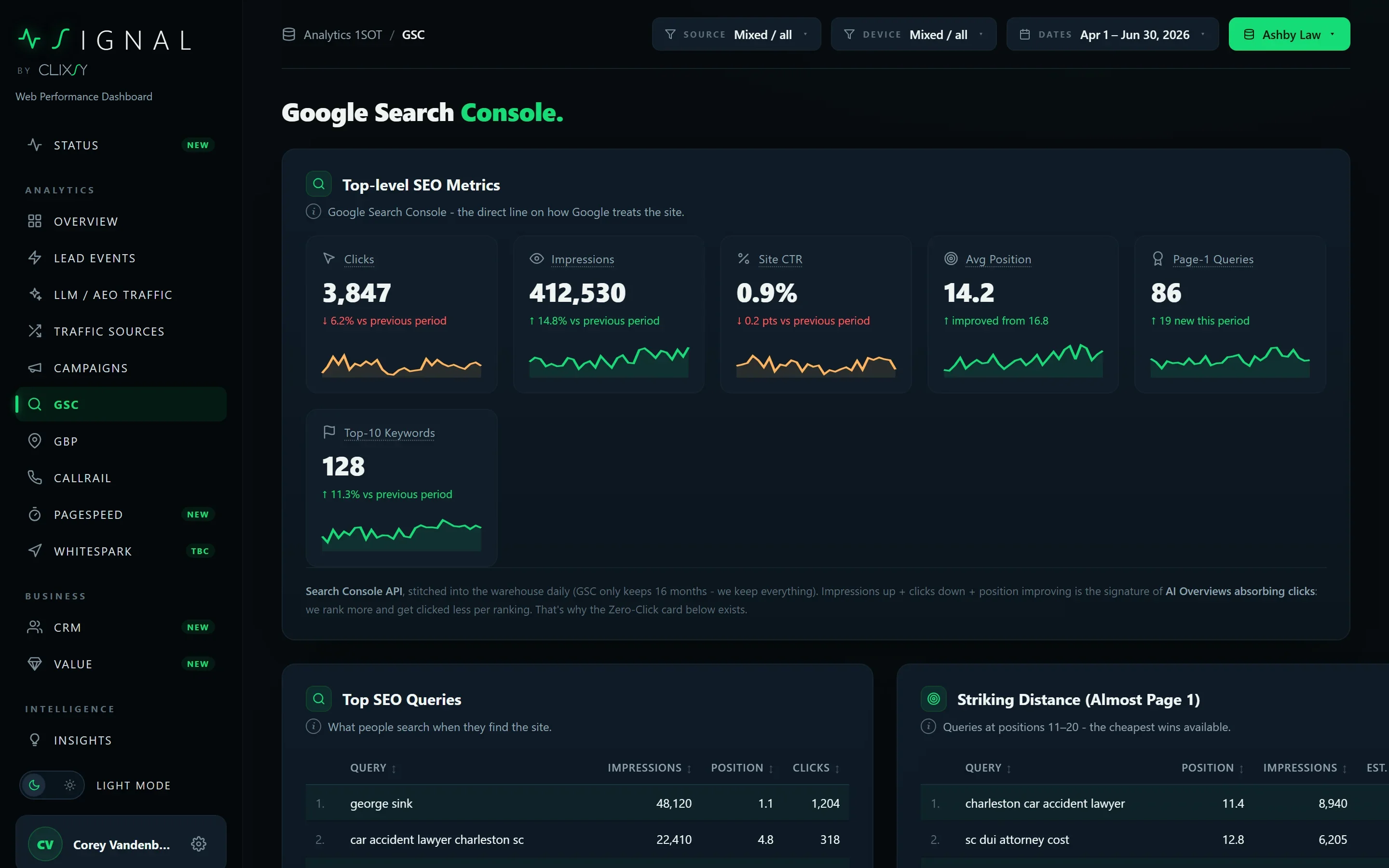
Task: Click info icon beside Google Search Console description
Action: pyautogui.click(x=313, y=212)
